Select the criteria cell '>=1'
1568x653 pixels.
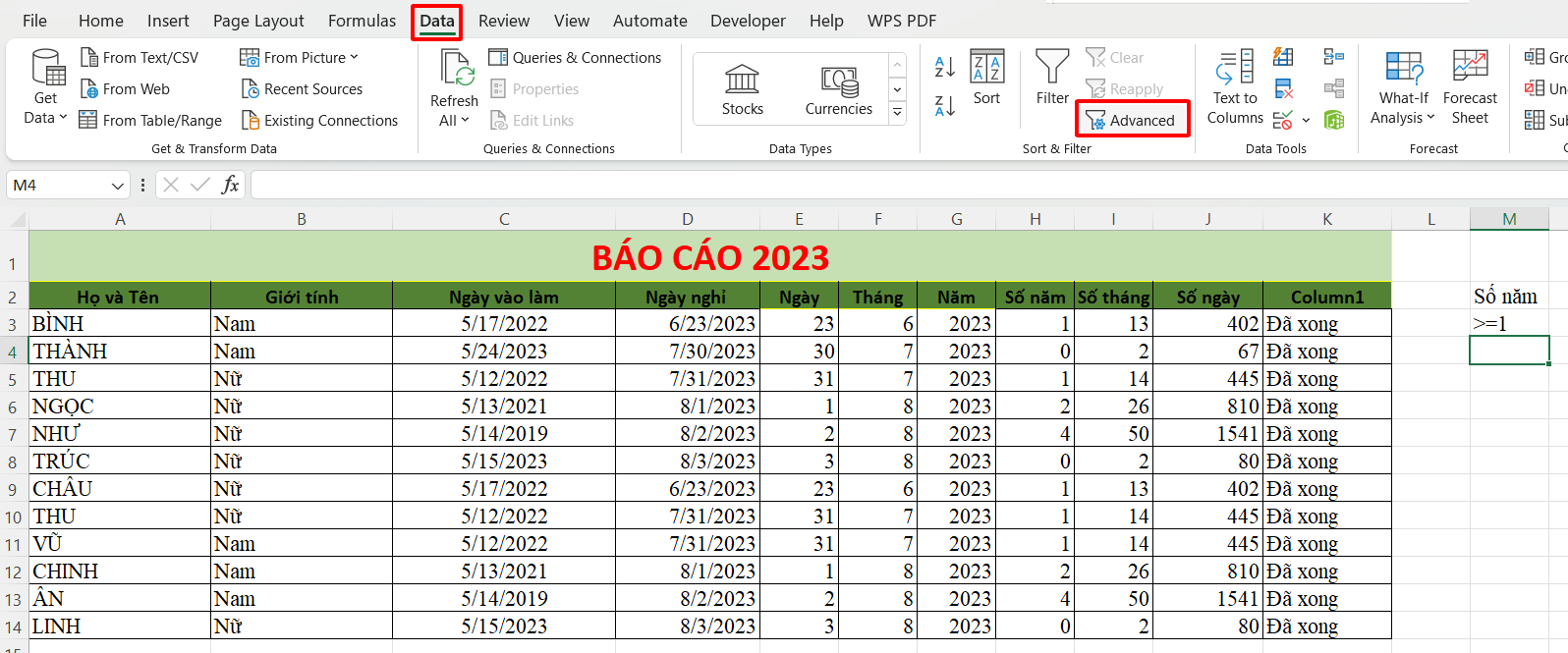point(1509,324)
